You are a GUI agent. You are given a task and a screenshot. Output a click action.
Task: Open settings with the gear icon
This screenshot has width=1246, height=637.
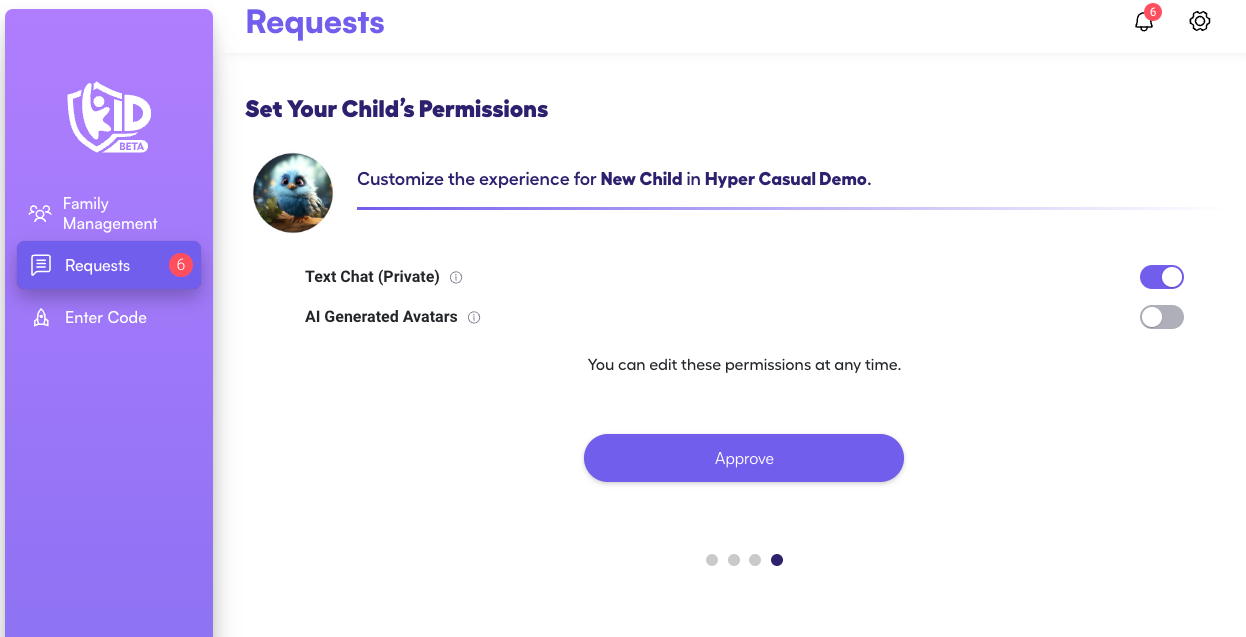click(x=1200, y=21)
